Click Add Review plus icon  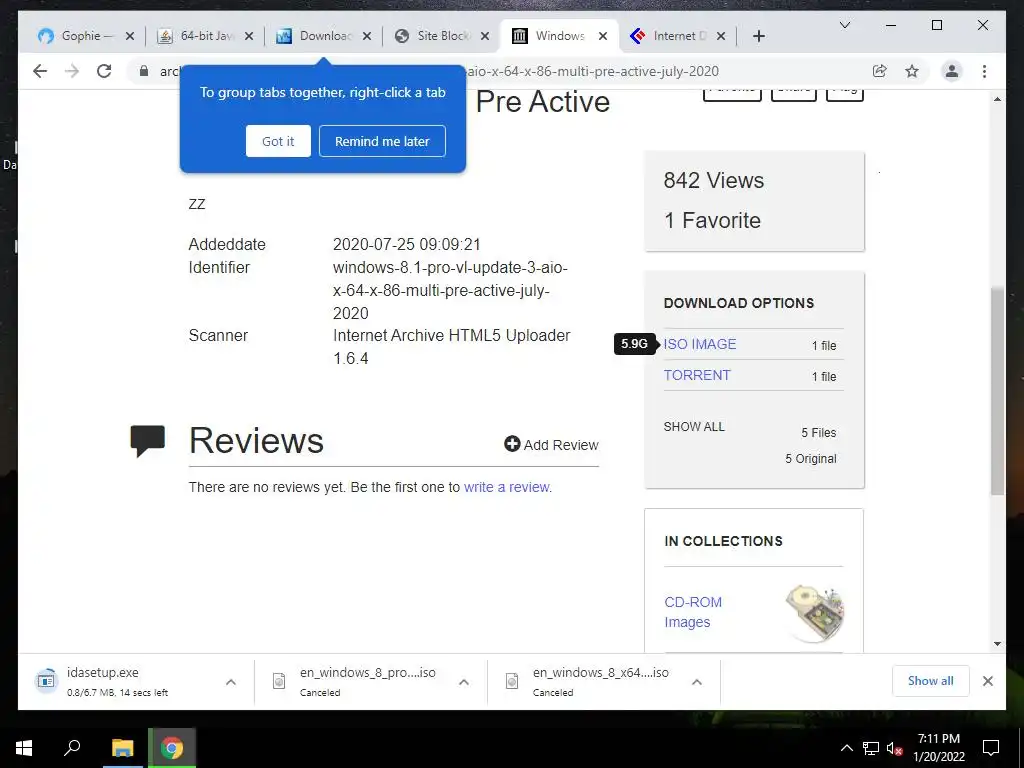[x=512, y=444]
